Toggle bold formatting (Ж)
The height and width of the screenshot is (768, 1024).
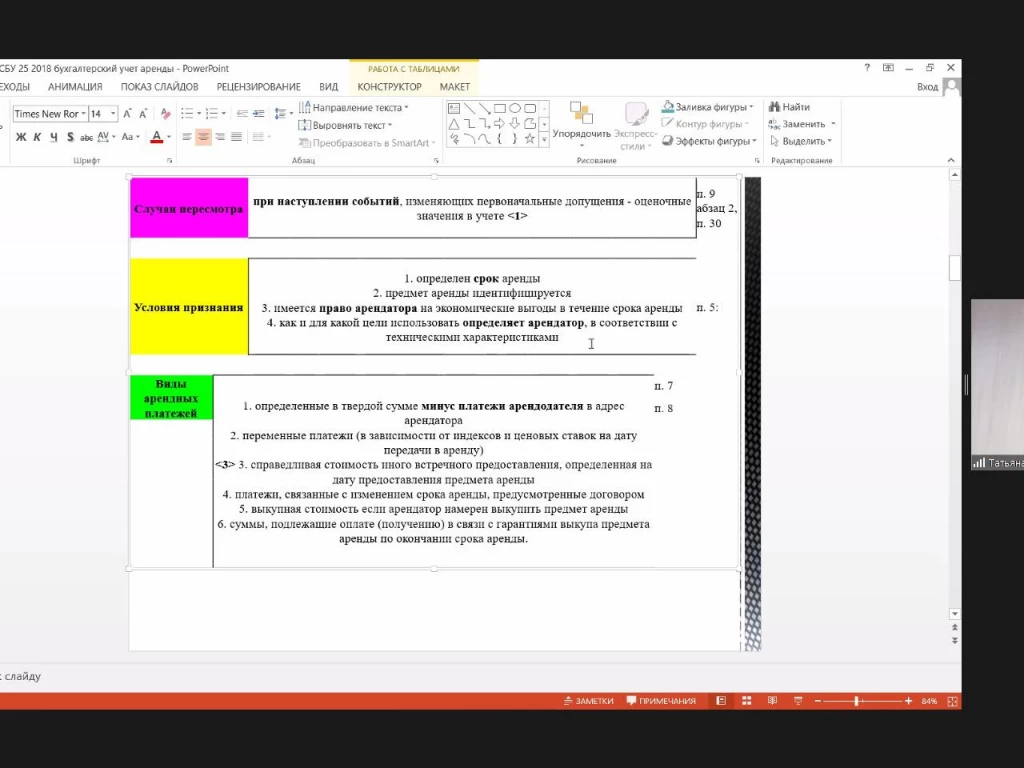click(x=21, y=137)
